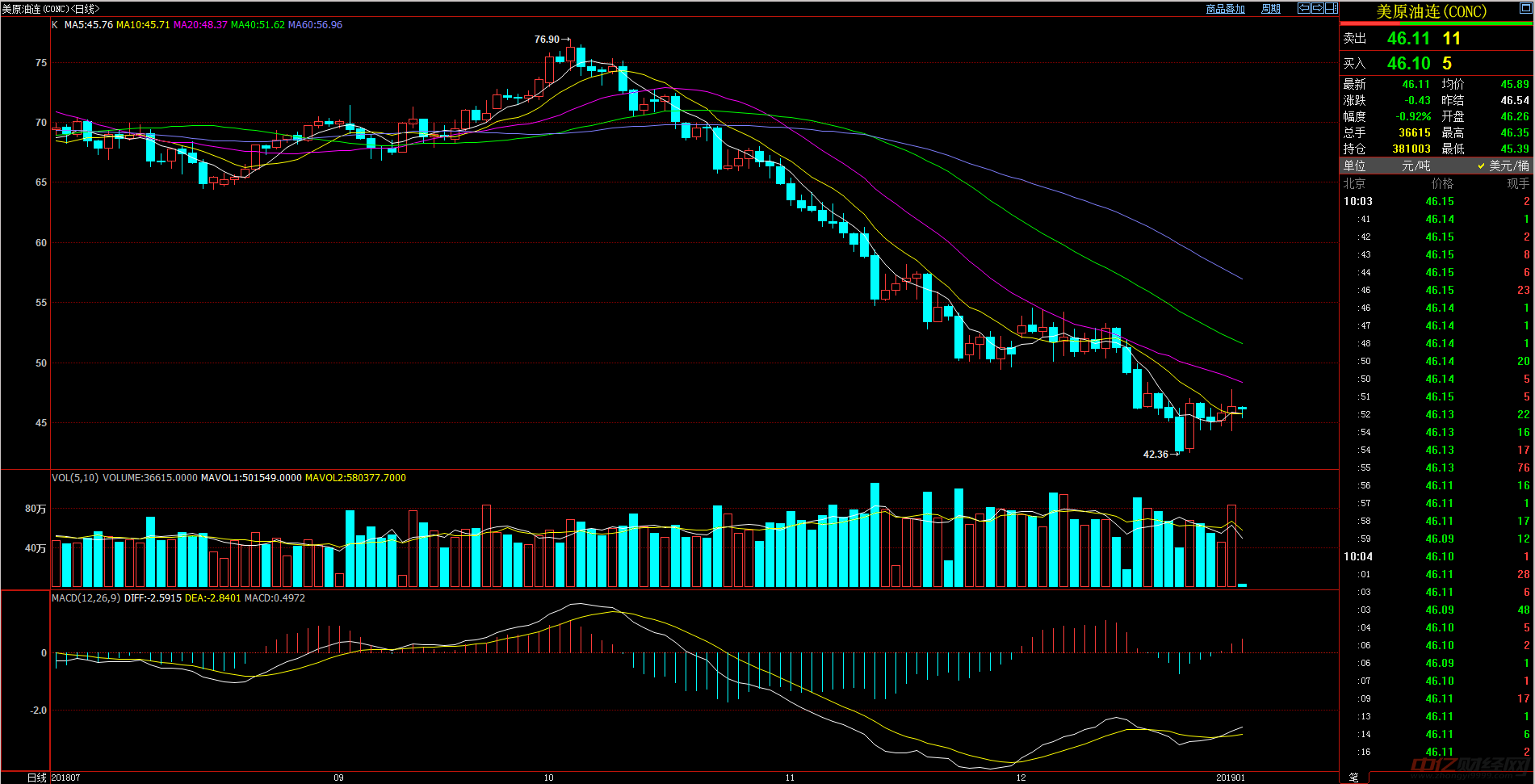Image resolution: width=1535 pixels, height=784 pixels.
Task: Click the 总手 value 36615
Action: (x=1415, y=133)
